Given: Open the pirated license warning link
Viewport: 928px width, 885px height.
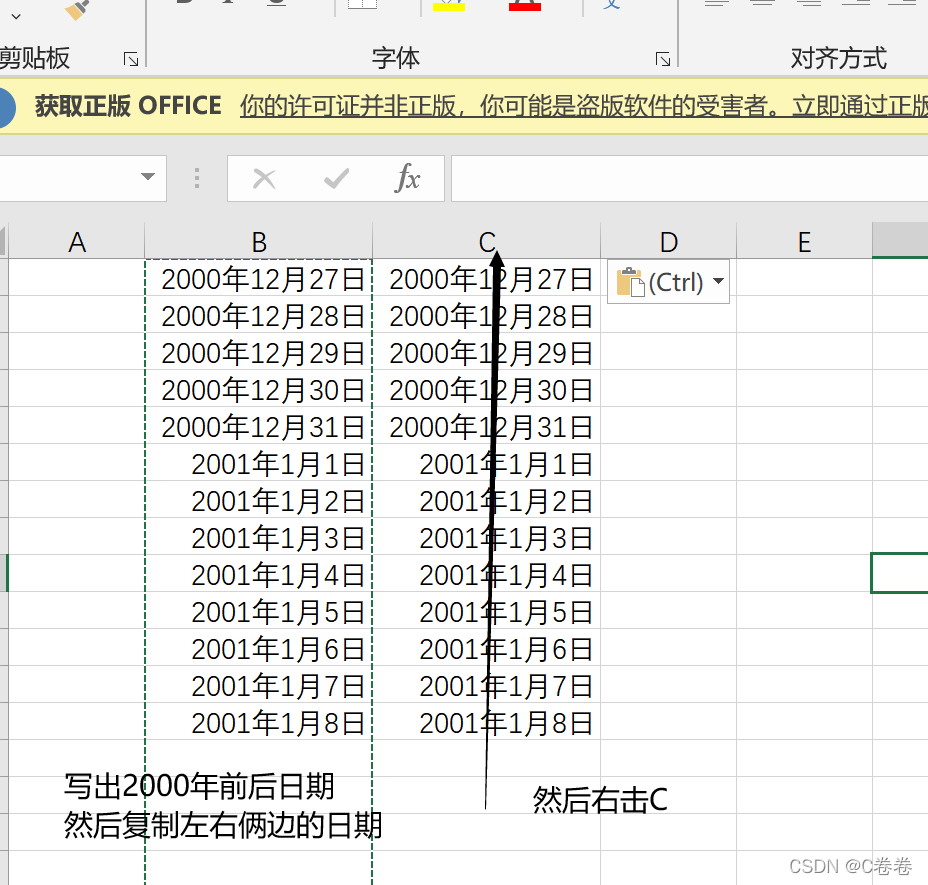Looking at the screenshot, I should click(584, 107).
